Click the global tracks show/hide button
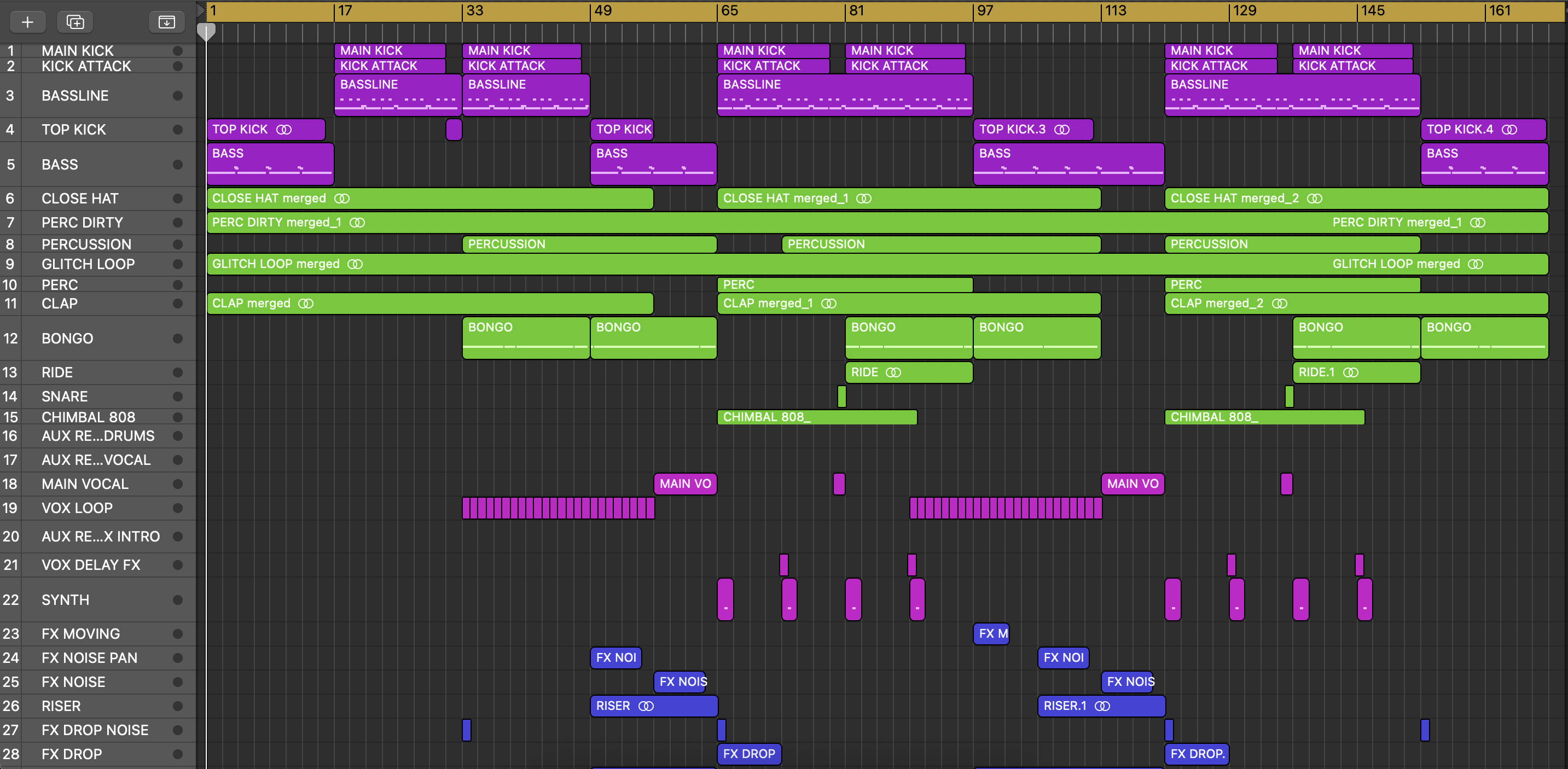The height and width of the screenshot is (769, 1568). point(166,22)
